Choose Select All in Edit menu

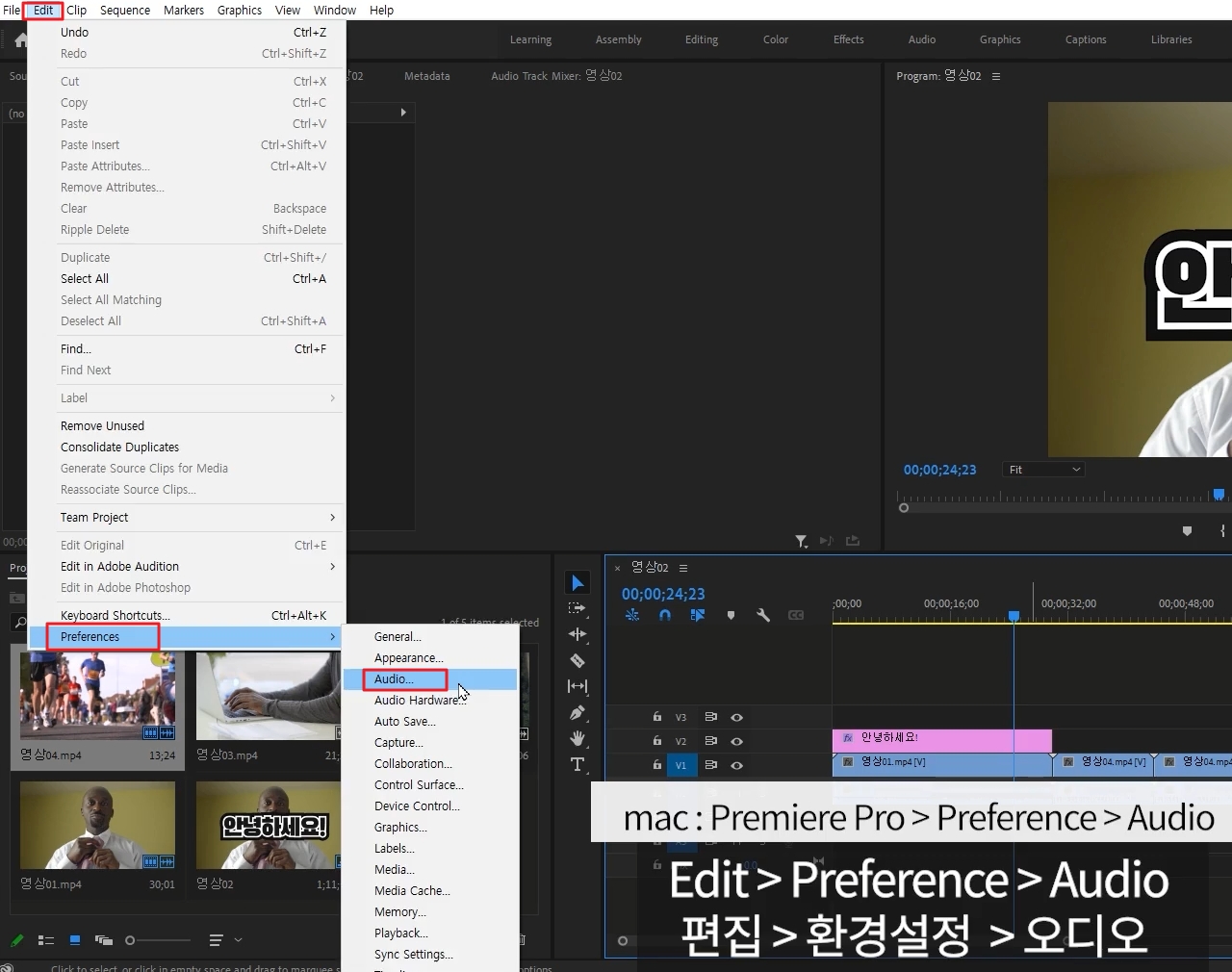[187, 279]
